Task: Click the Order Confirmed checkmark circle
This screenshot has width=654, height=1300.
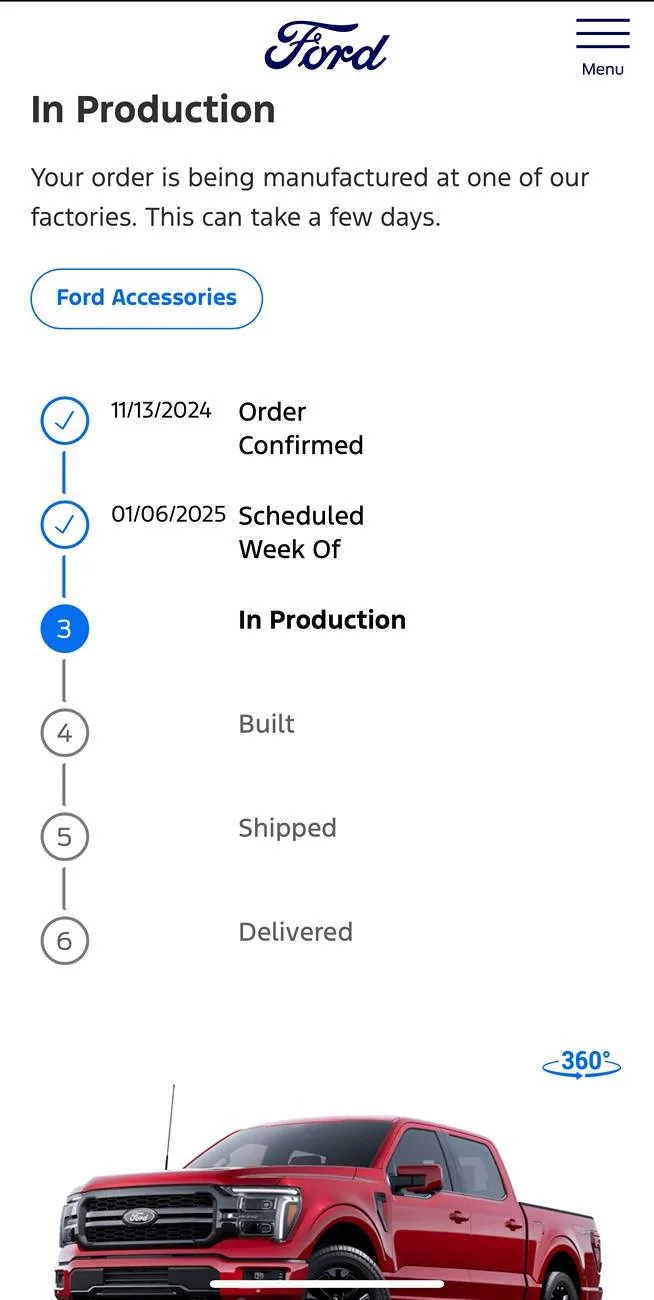Action: pos(65,422)
